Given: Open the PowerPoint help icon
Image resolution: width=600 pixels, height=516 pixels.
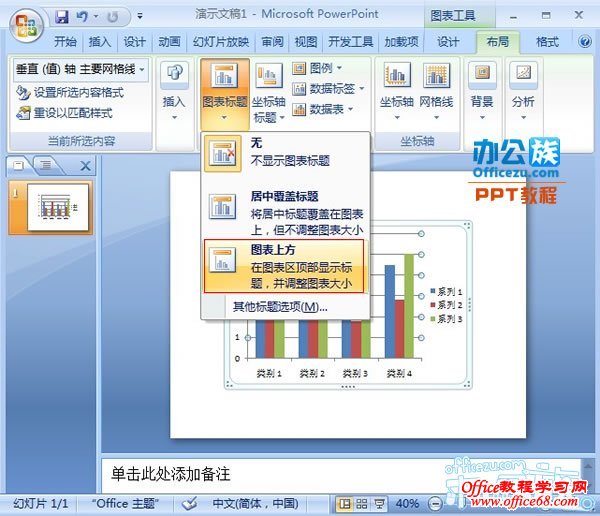Looking at the screenshot, I should click(585, 41).
